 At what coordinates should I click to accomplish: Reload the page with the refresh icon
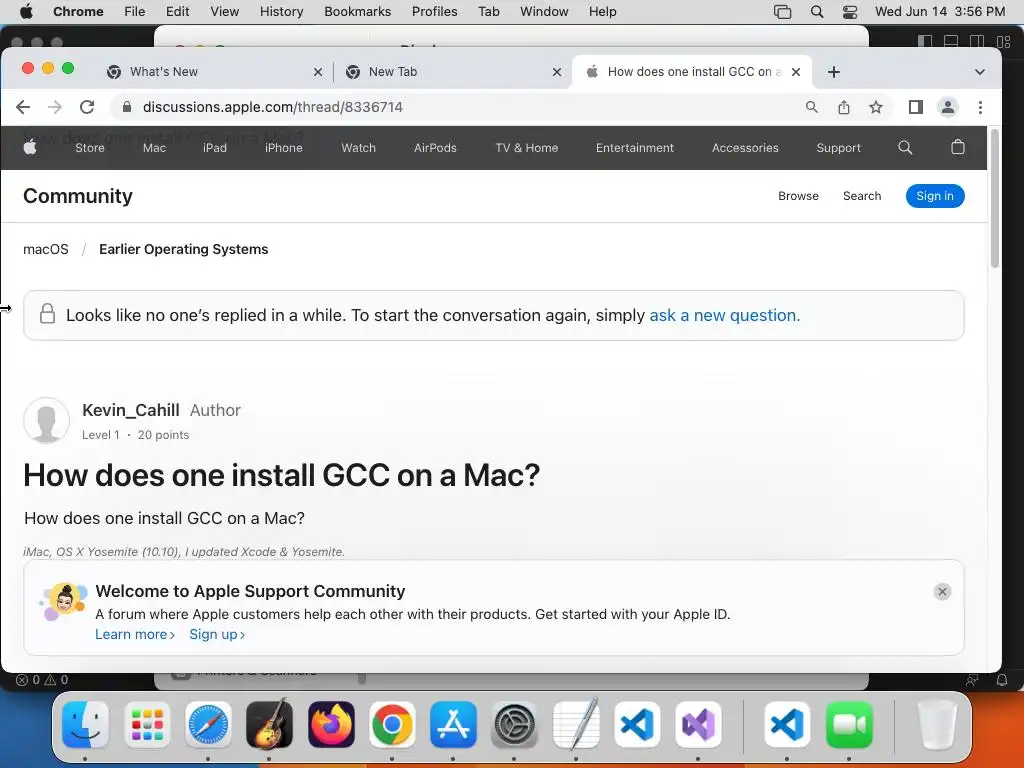click(87, 107)
